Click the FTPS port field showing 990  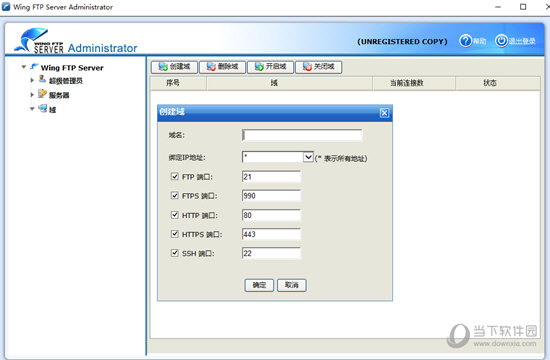tap(271, 195)
